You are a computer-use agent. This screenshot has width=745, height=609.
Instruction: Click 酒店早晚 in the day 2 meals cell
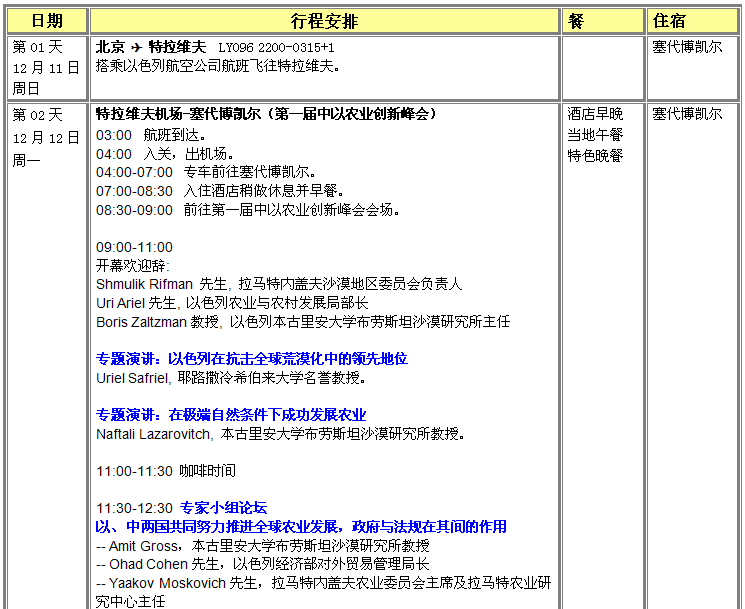point(595,114)
